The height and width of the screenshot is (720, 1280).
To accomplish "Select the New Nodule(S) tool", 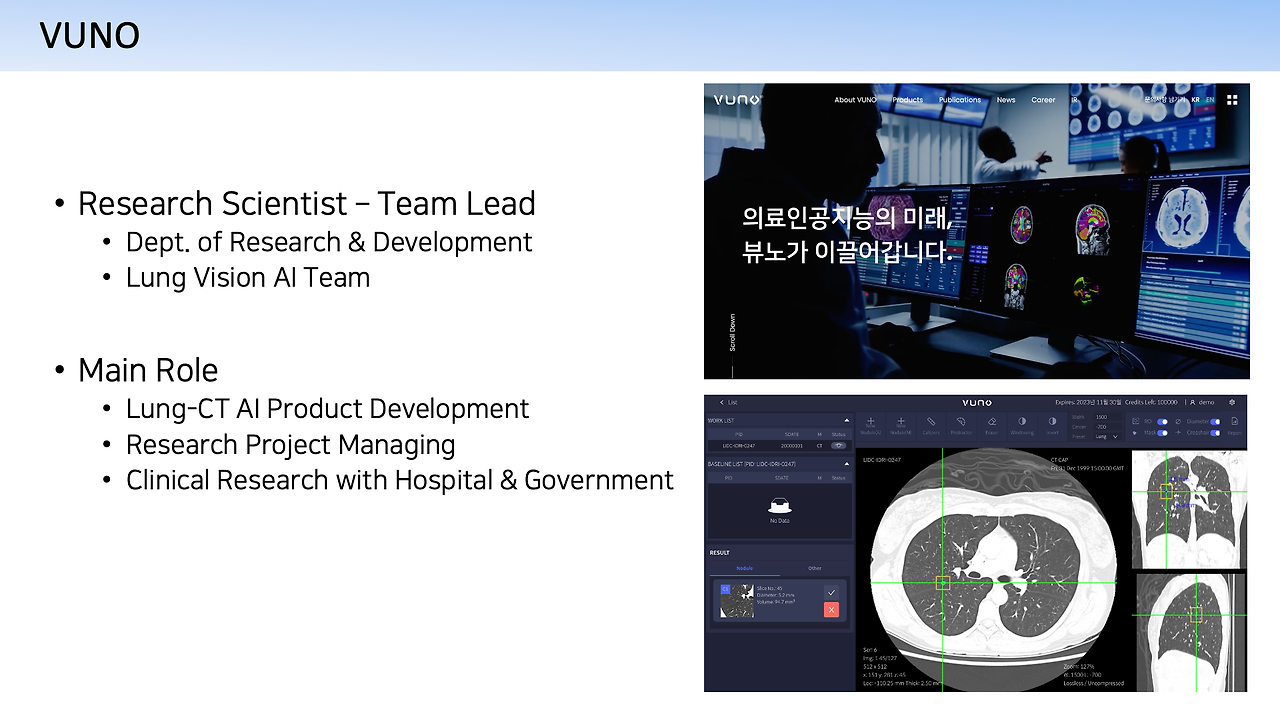I will pos(870,426).
